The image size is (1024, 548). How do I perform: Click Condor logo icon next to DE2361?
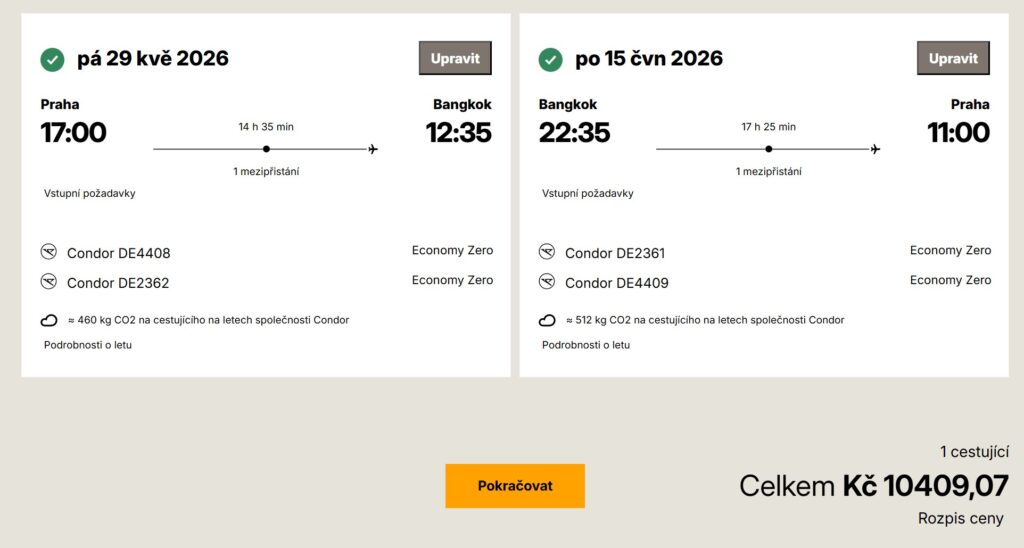click(547, 252)
